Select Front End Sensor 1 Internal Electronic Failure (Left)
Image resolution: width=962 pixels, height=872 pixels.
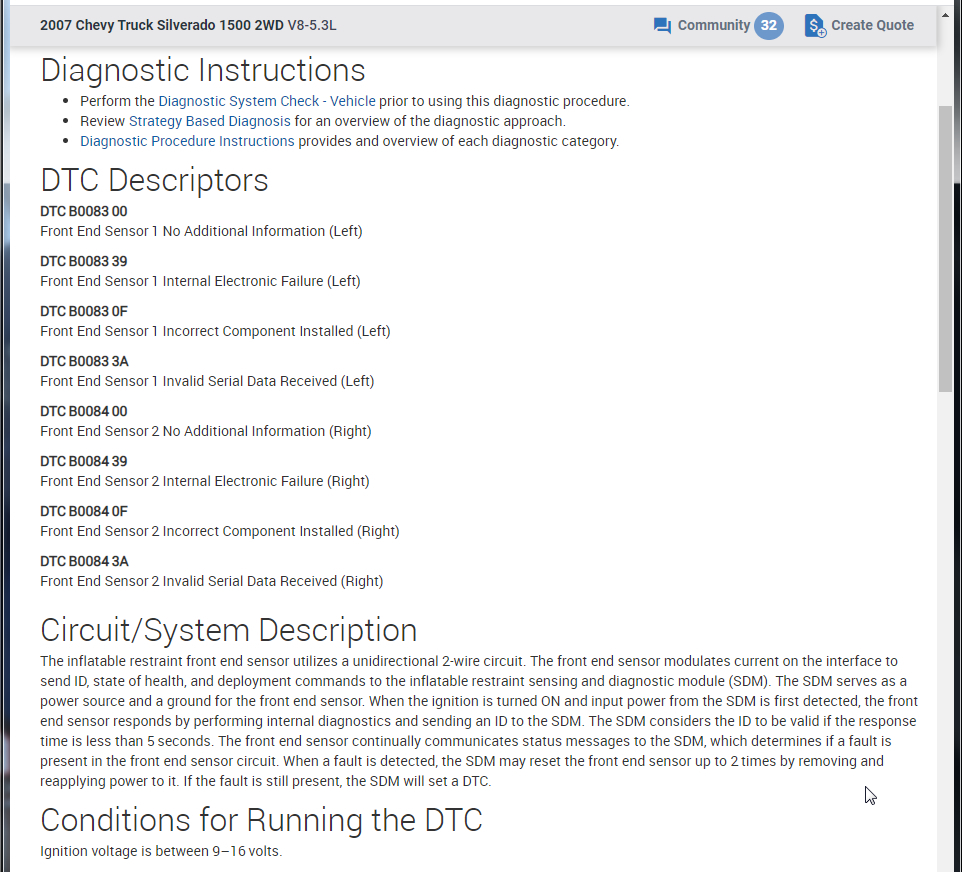point(200,281)
